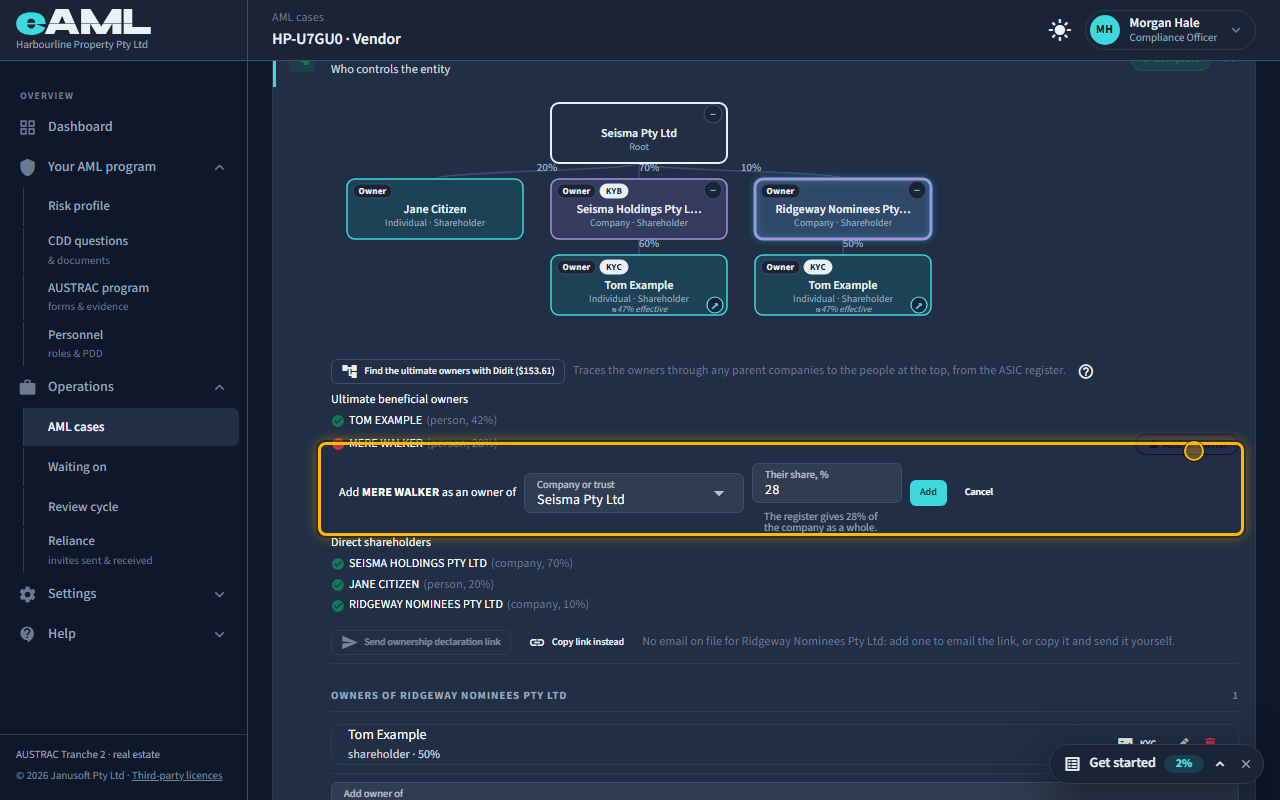Select AML cases in sidebar
1280x800 pixels.
click(x=131, y=427)
